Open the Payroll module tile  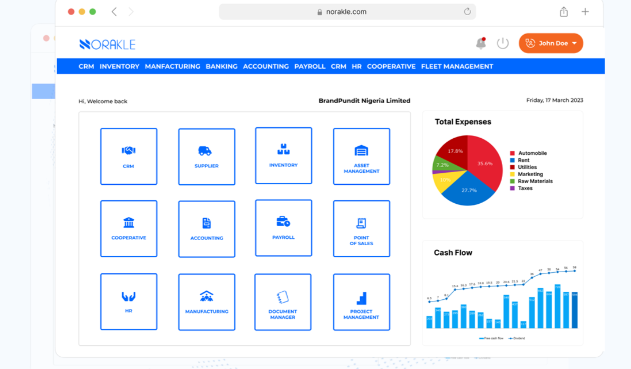283,228
